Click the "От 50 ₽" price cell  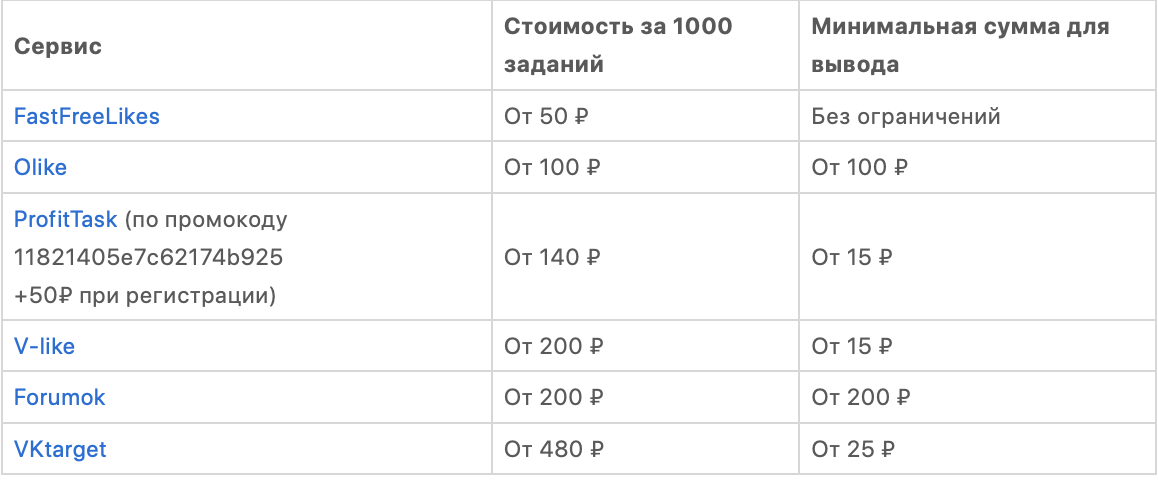(545, 116)
